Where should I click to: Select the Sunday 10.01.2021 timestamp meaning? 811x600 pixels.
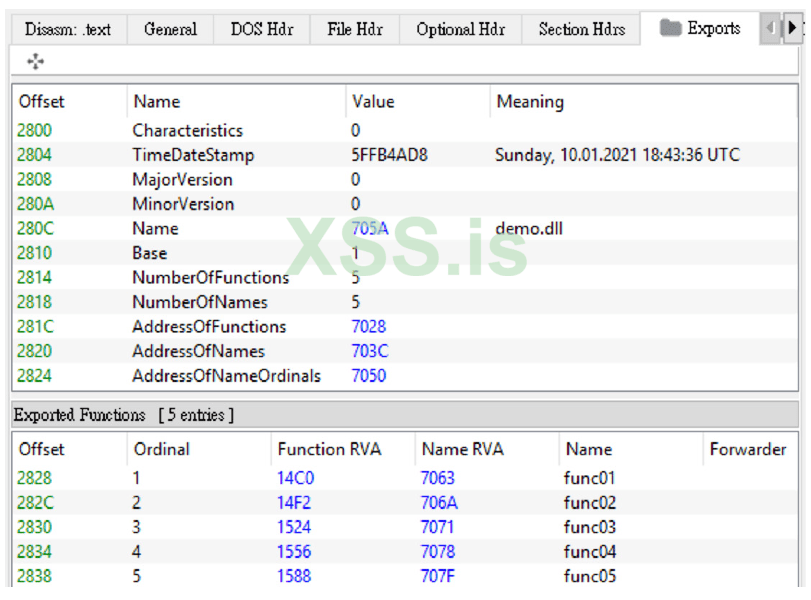(618, 155)
